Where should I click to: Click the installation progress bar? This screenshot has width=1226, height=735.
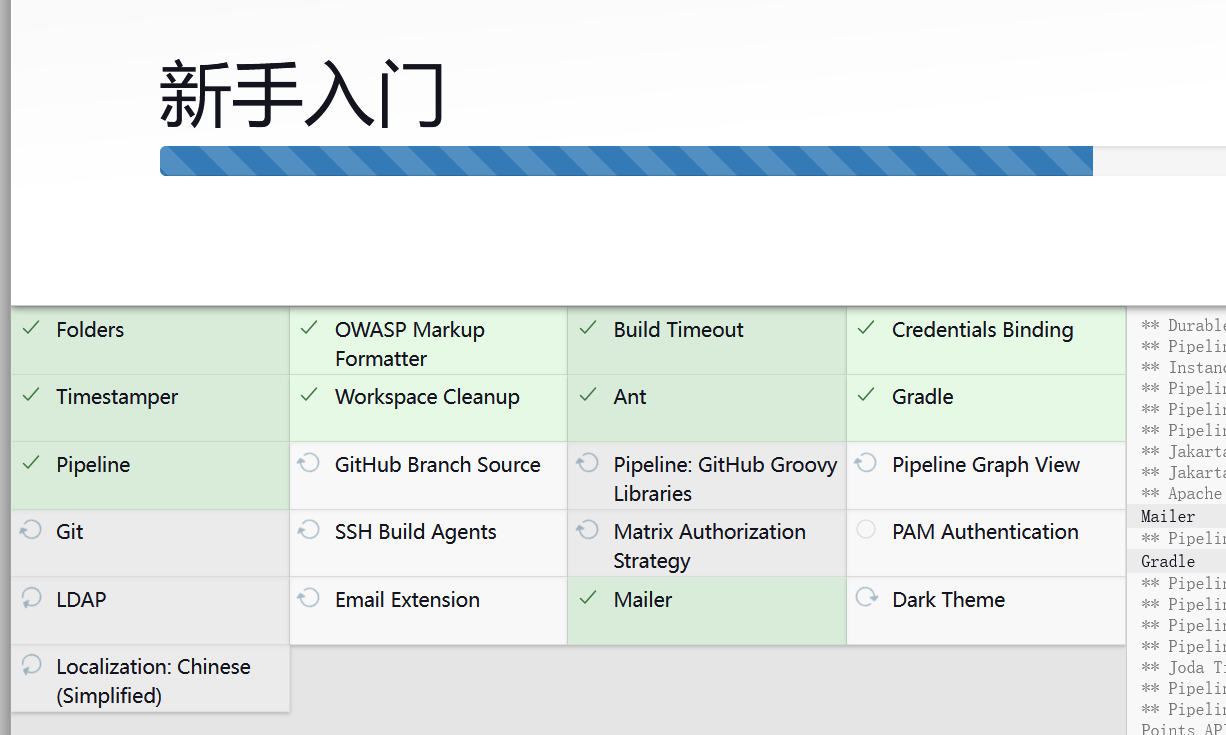click(x=626, y=161)
